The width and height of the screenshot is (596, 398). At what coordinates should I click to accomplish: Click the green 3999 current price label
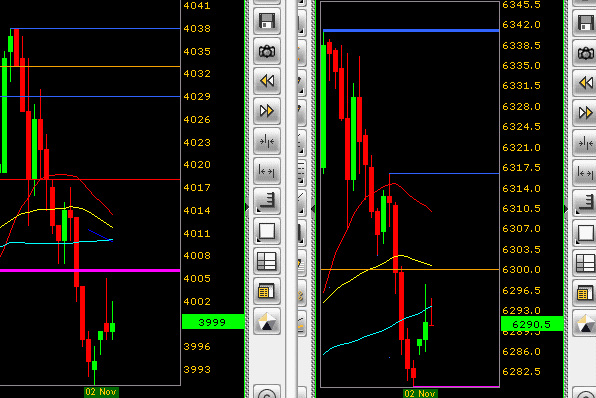[x=213, y=322]
